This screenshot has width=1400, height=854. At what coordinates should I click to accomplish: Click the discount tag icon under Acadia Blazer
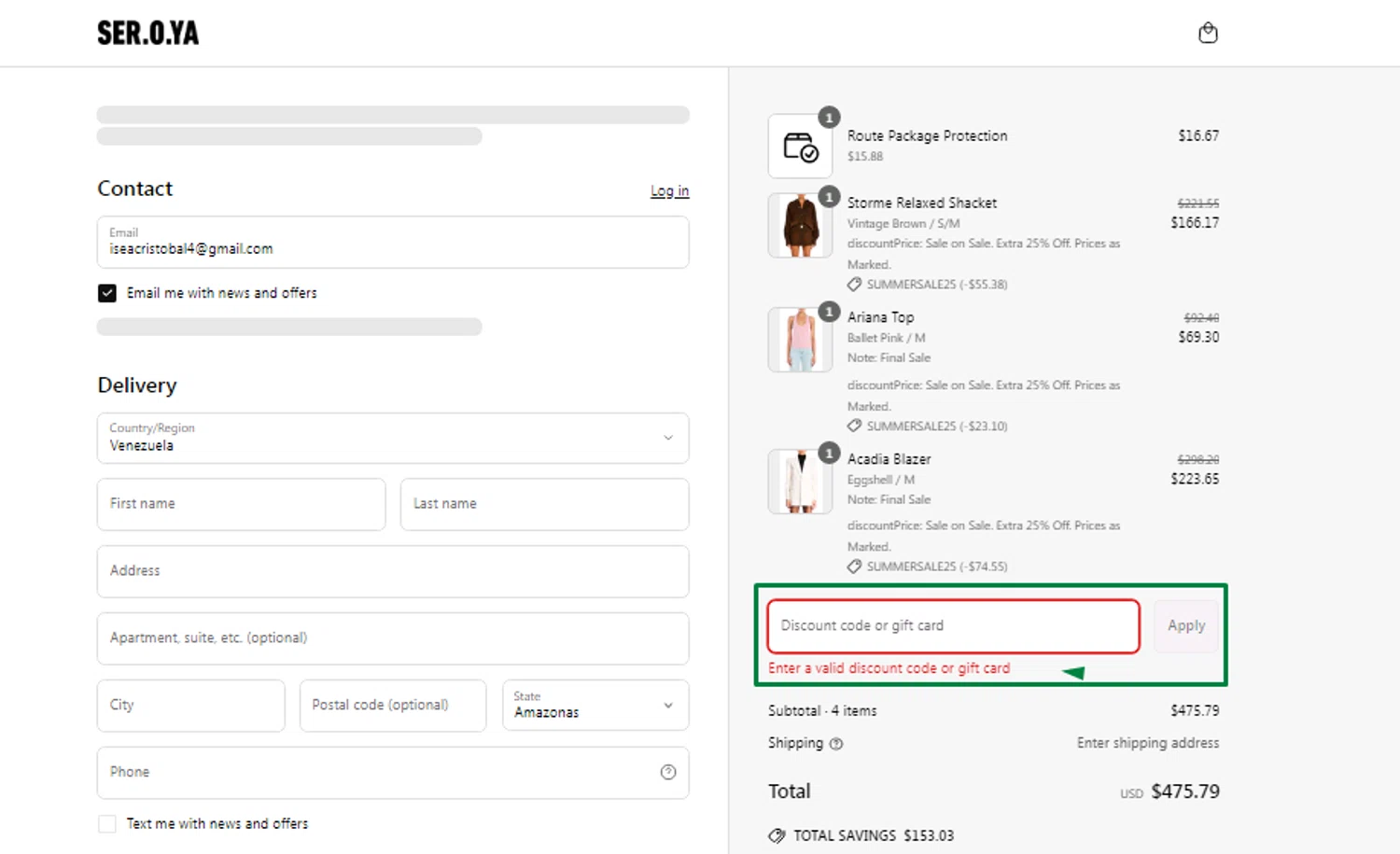click(x=854, y=567)
